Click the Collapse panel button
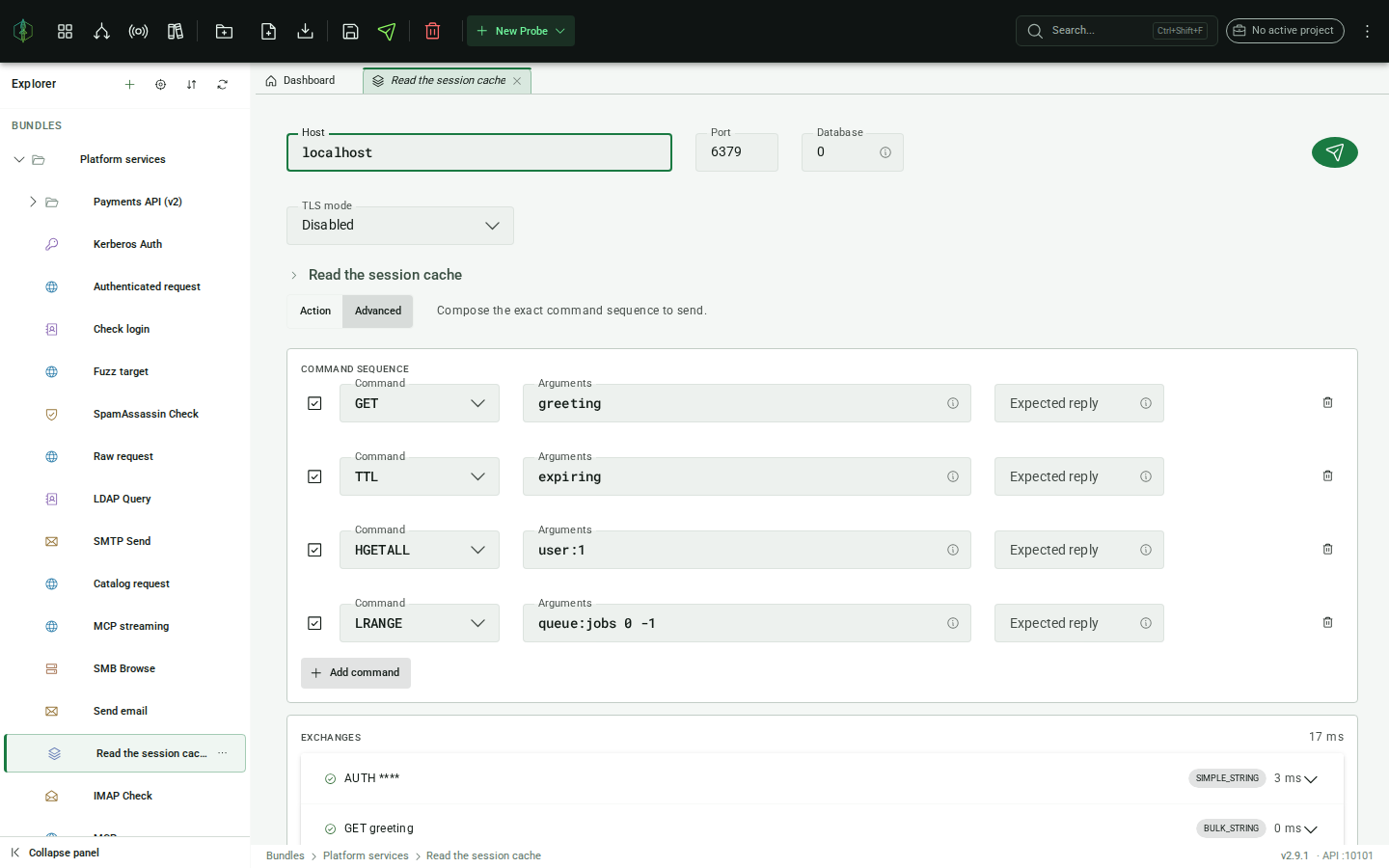Image resolution: width=1389 pixels, height=868 pixels. coord(55,853)
